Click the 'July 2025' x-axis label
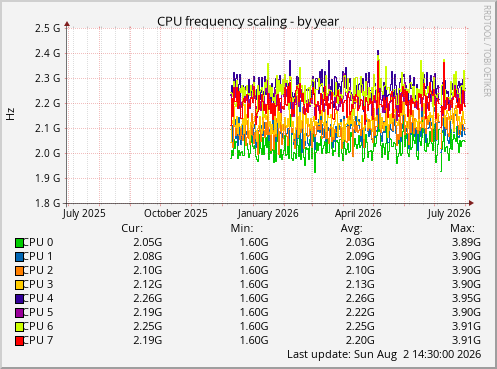Screen dimensions: 497x369 coord(84,214)
